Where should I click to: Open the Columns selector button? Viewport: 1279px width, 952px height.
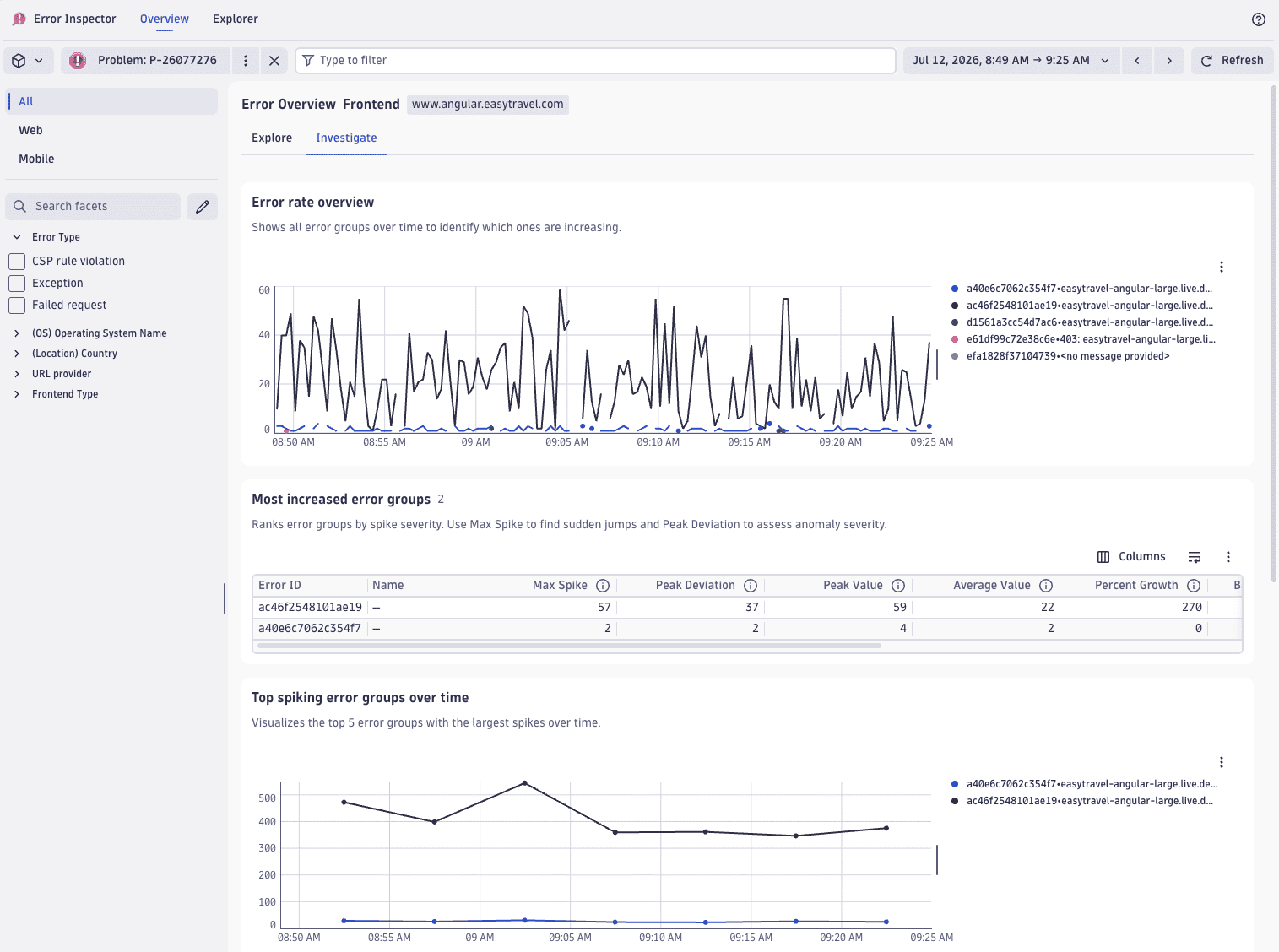point(1131,557)
